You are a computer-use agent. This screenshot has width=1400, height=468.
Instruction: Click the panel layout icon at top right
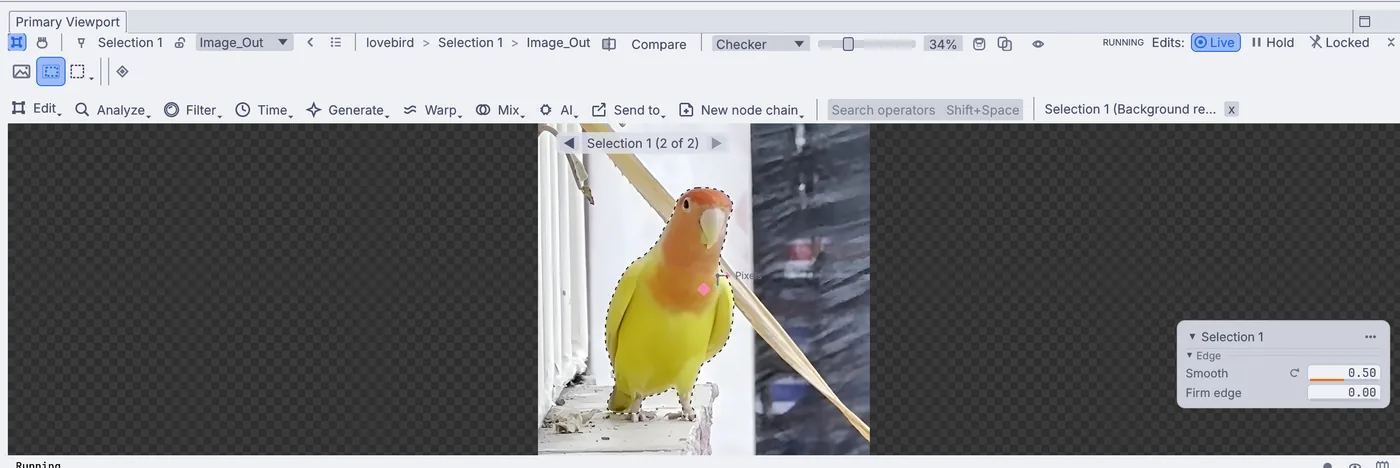[1364, 21]
